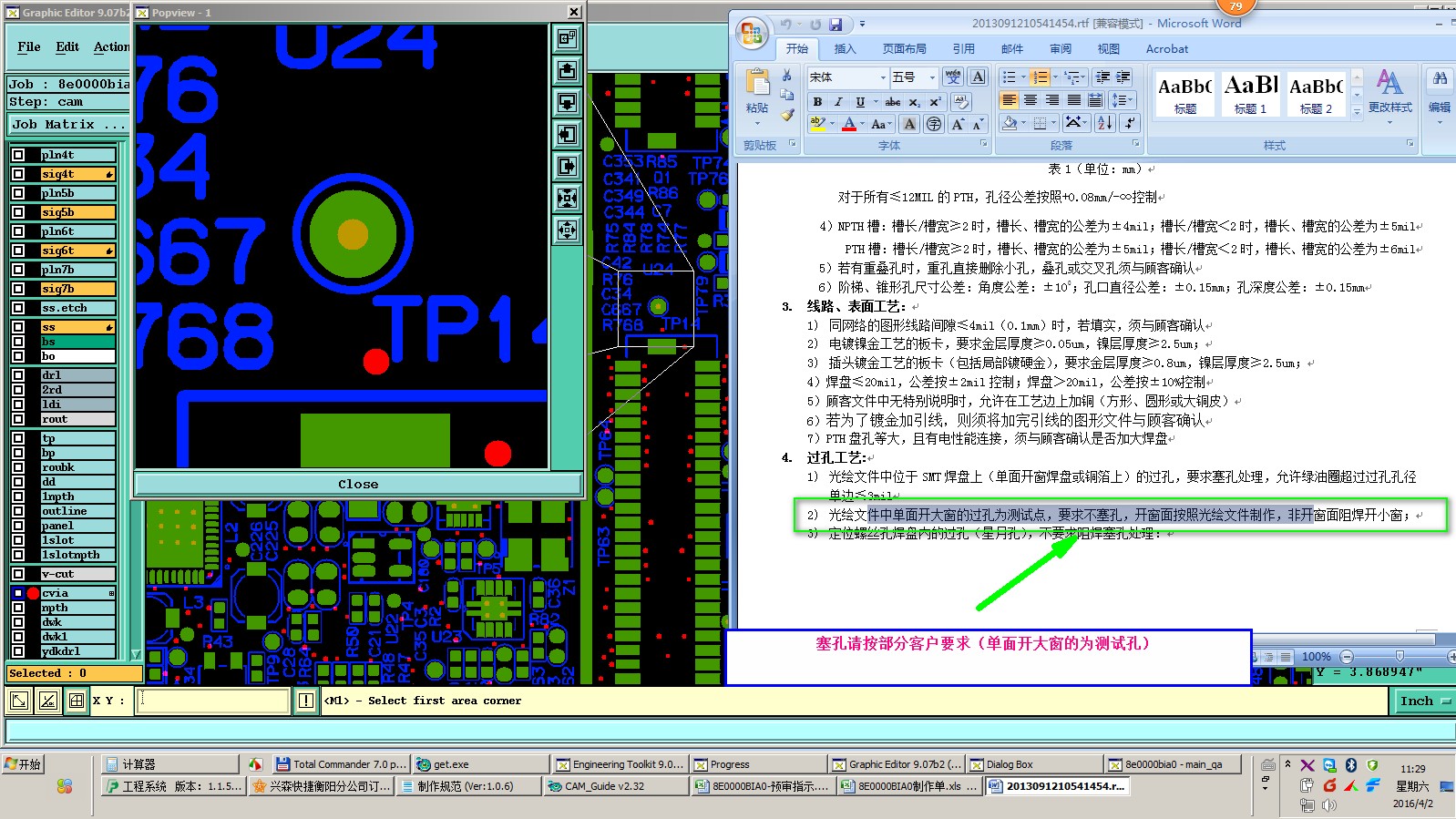Click the Close button in Popview
Image resolution: width=1456 pixels, height=819 pixels.
point(358,484)
